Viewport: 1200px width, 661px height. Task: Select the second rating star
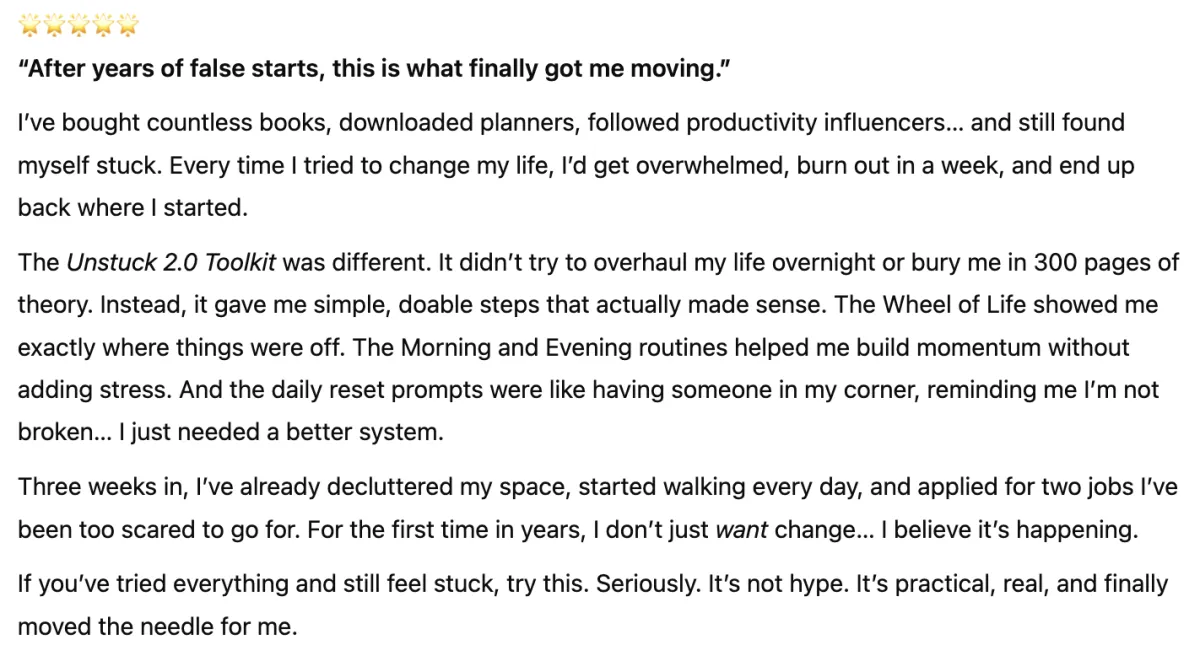point(53,24)
